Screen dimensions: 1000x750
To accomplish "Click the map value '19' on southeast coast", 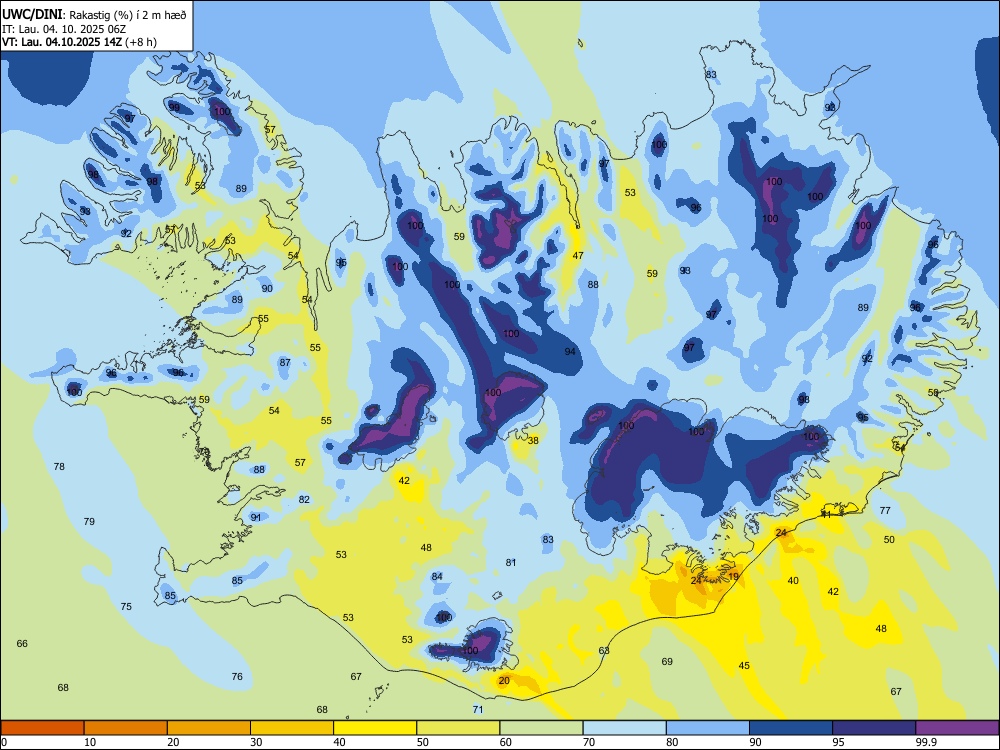I will [733, 577].
